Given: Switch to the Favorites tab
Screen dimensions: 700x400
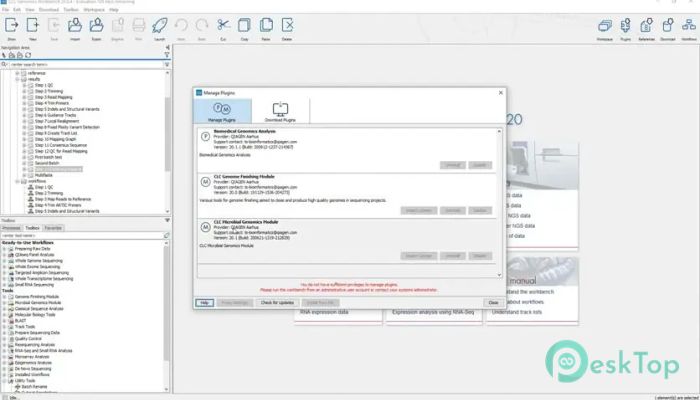Looking at the screenshot, I should pyautogui.click(x=53, y=228).
